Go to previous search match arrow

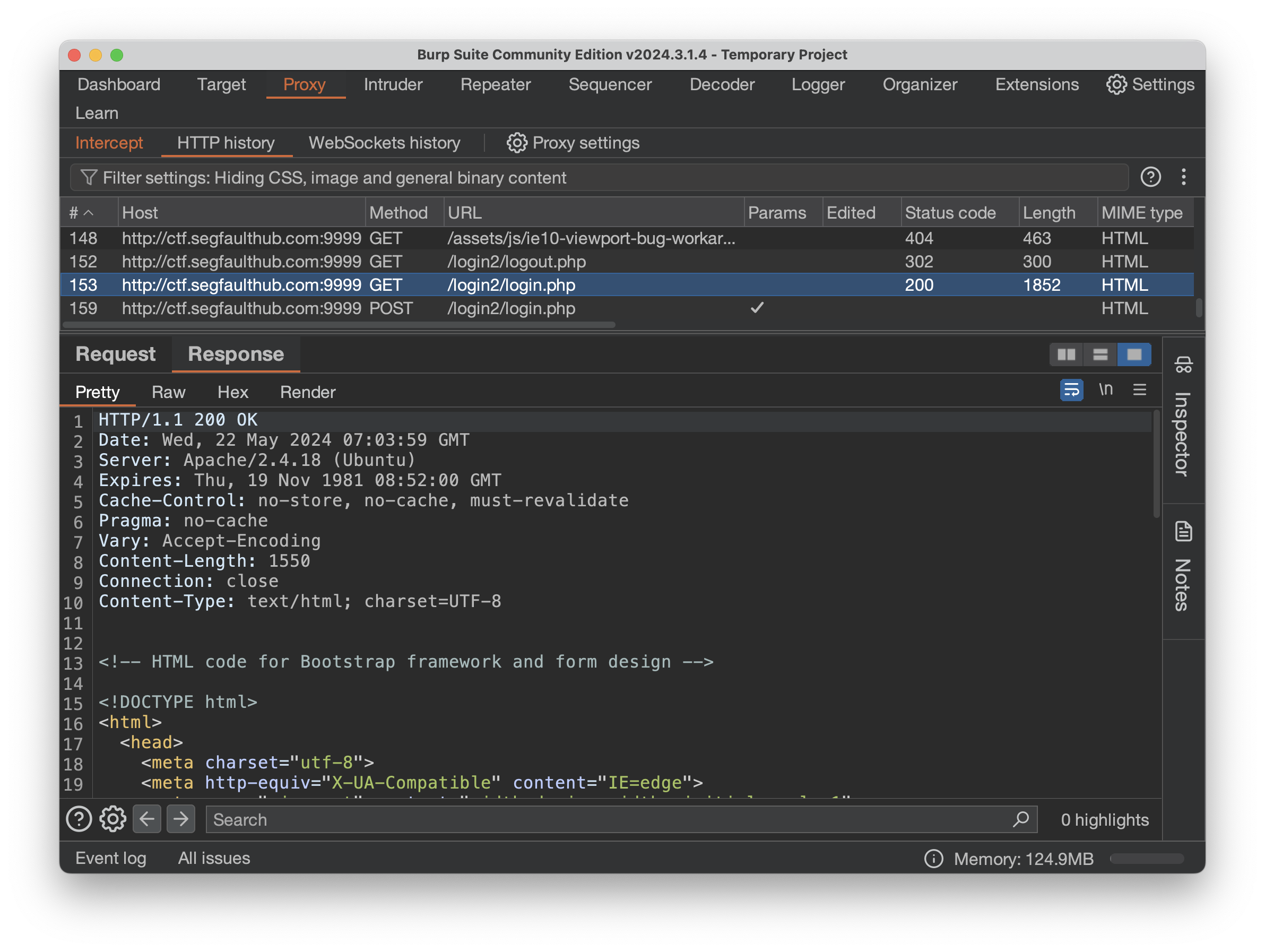pos(147,819)
